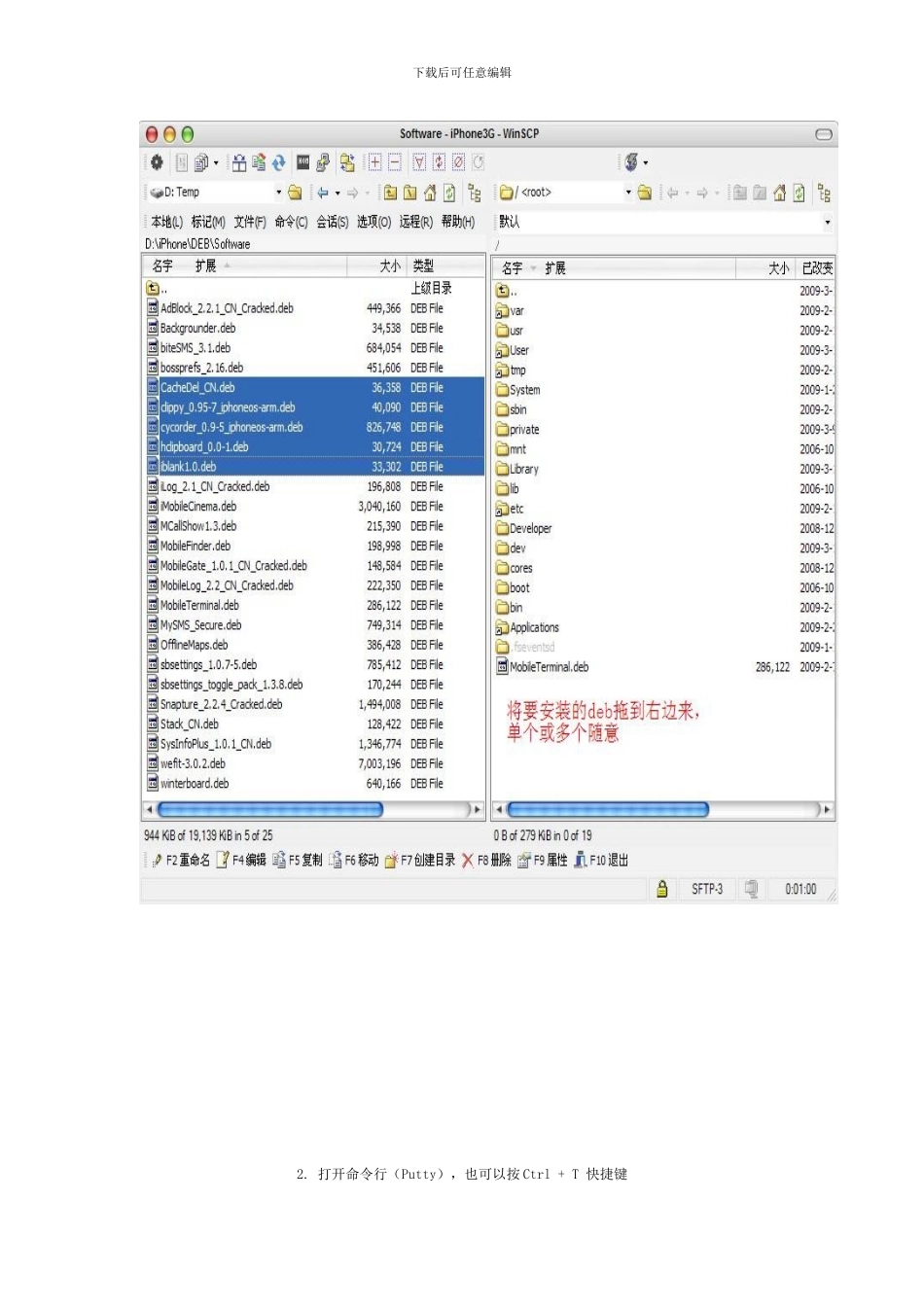Click the remote panel home directory icon

pyautogui.click(x=779, y=193)
